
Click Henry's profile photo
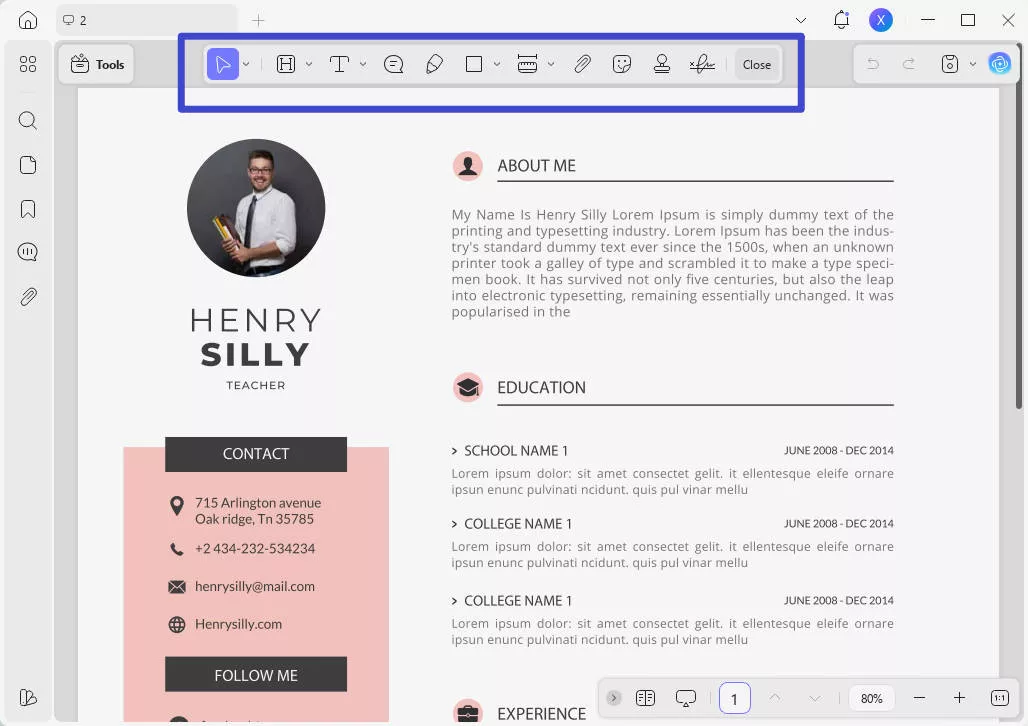click(256, 208)
